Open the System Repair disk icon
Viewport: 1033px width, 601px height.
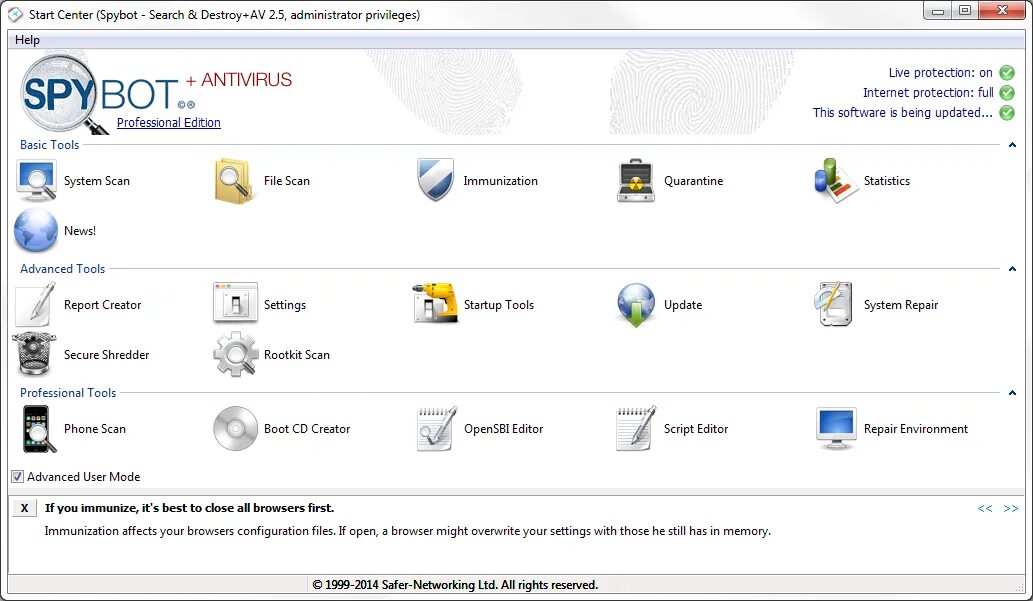point(834,304)
